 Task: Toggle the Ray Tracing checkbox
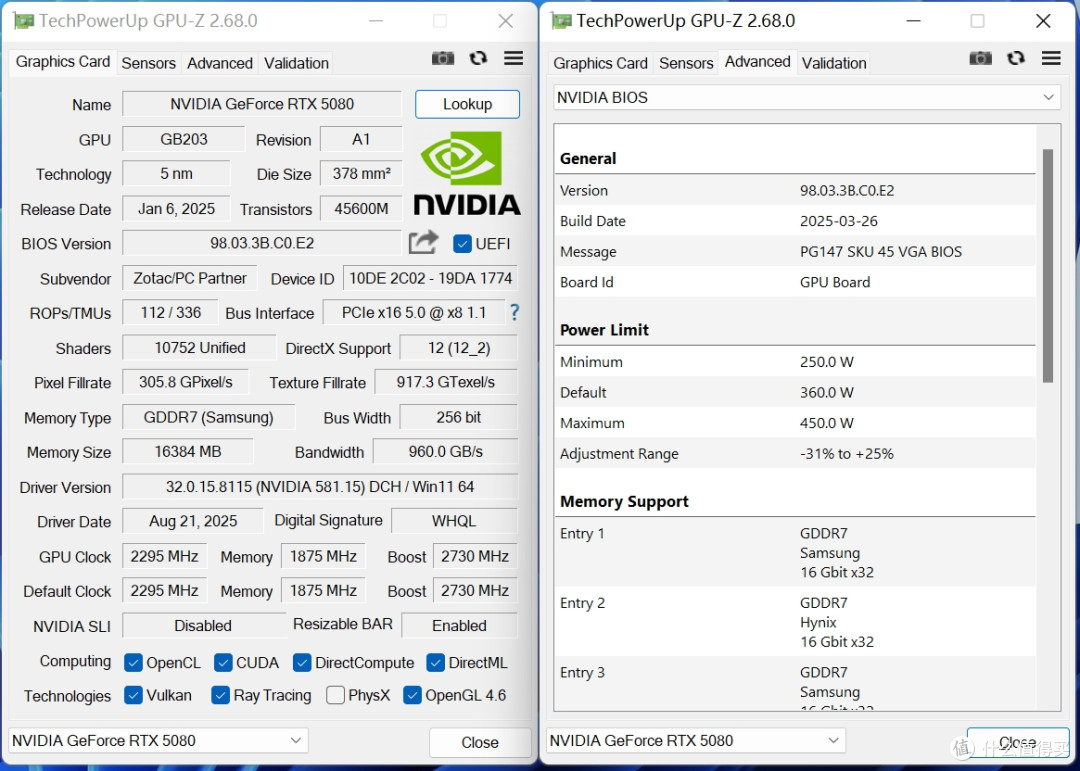pyautogui.click(x=220, y=695)
